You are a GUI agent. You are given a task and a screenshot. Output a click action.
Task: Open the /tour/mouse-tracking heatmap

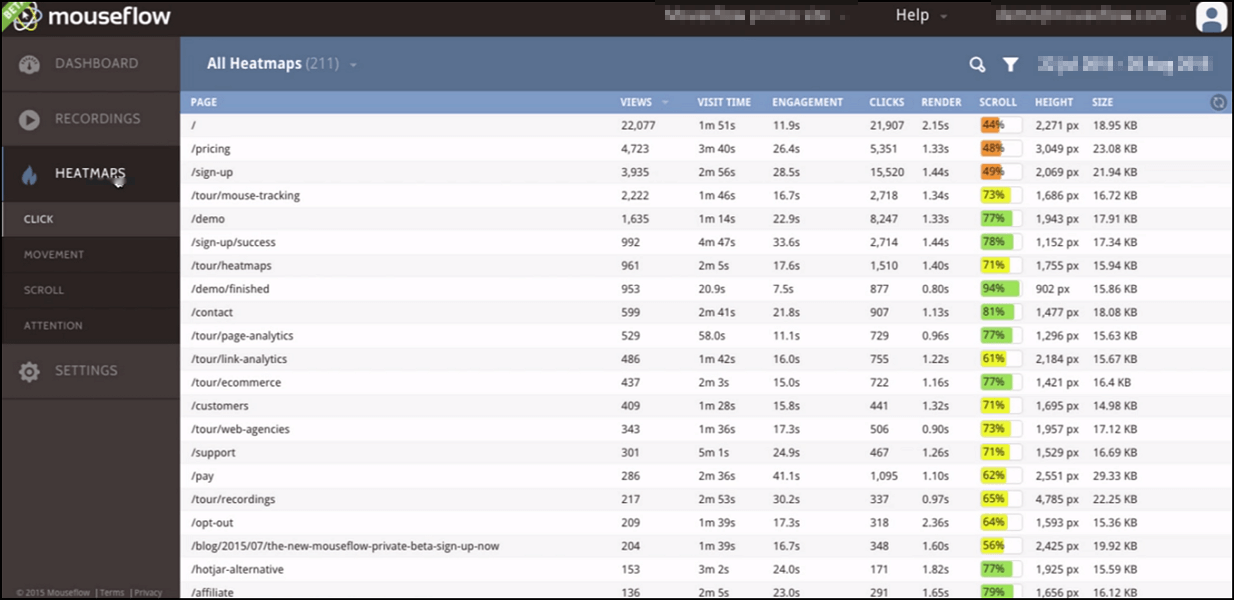coord(245,196)
